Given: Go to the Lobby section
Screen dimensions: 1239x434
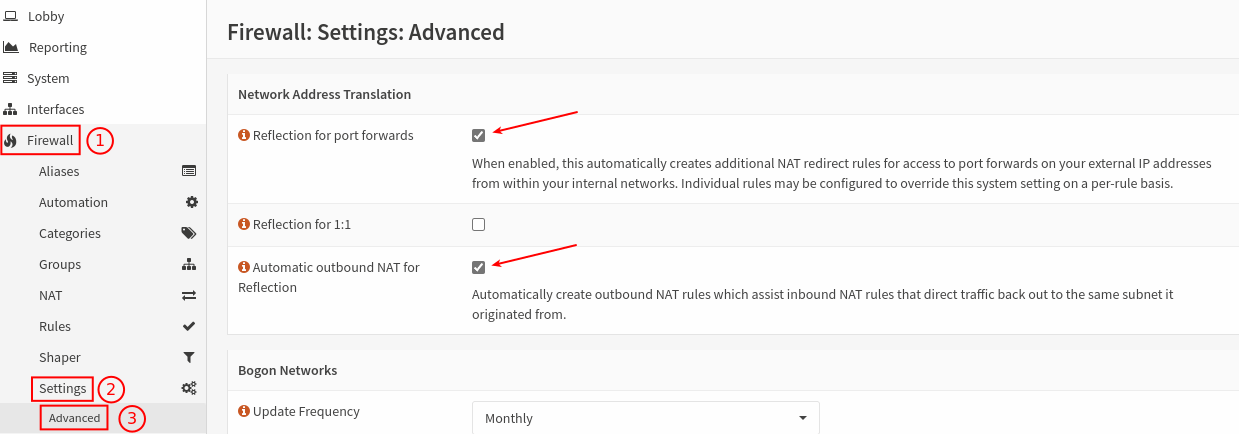Looking at the screenshot, I should point(46,16).
